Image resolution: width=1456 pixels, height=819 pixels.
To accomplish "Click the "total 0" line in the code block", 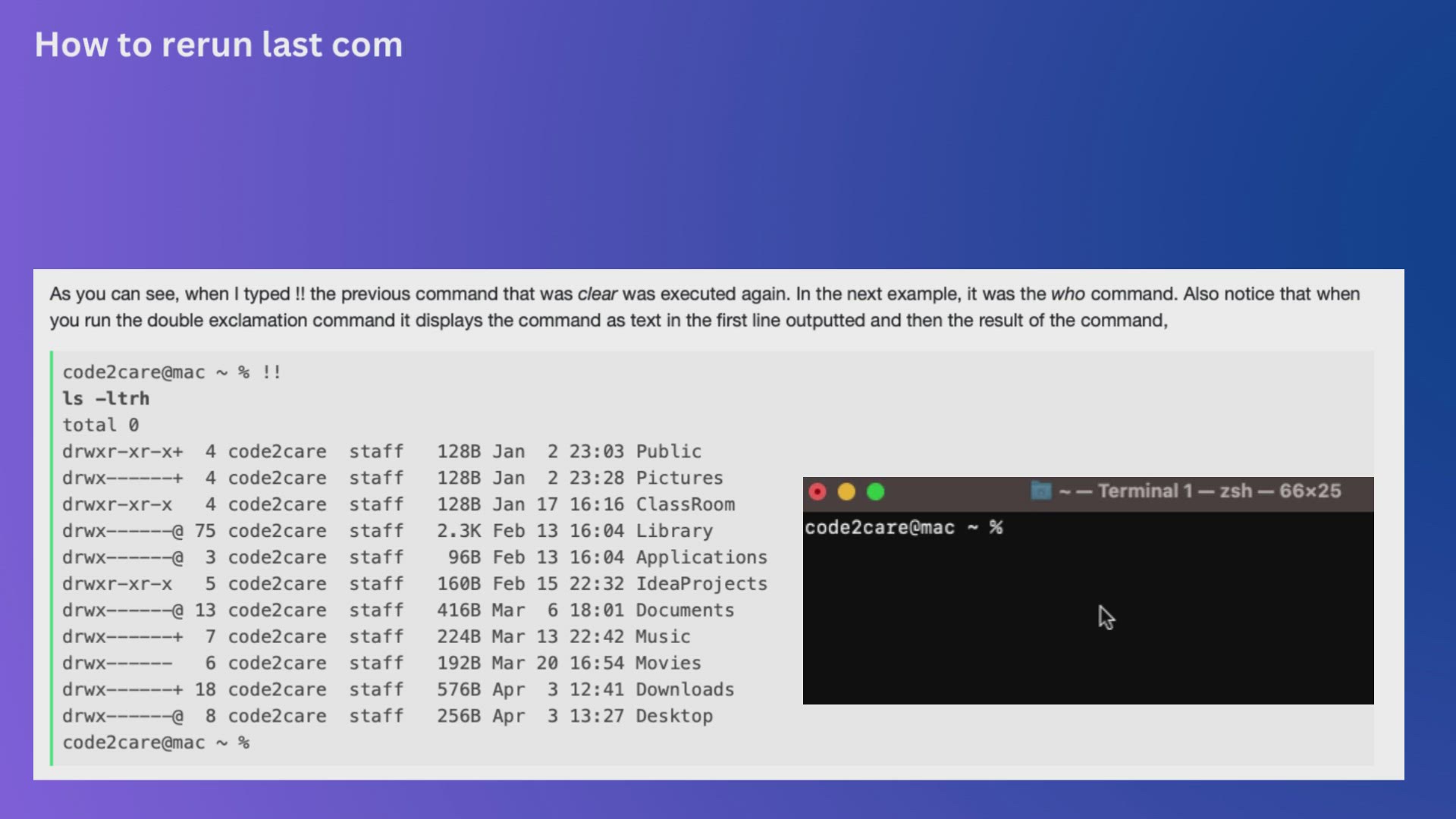I will [100, 425].
